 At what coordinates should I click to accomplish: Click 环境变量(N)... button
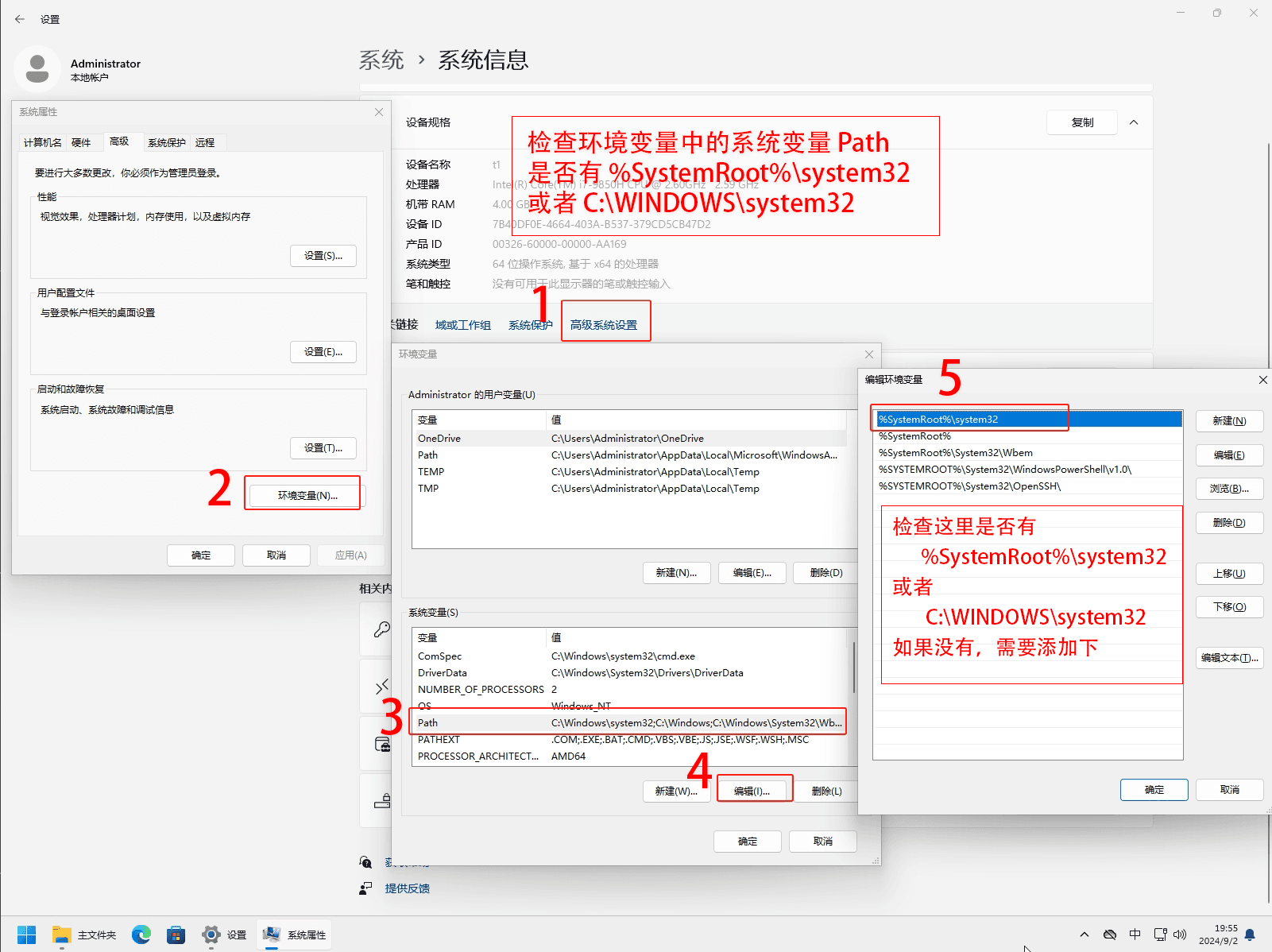[307, 495]
